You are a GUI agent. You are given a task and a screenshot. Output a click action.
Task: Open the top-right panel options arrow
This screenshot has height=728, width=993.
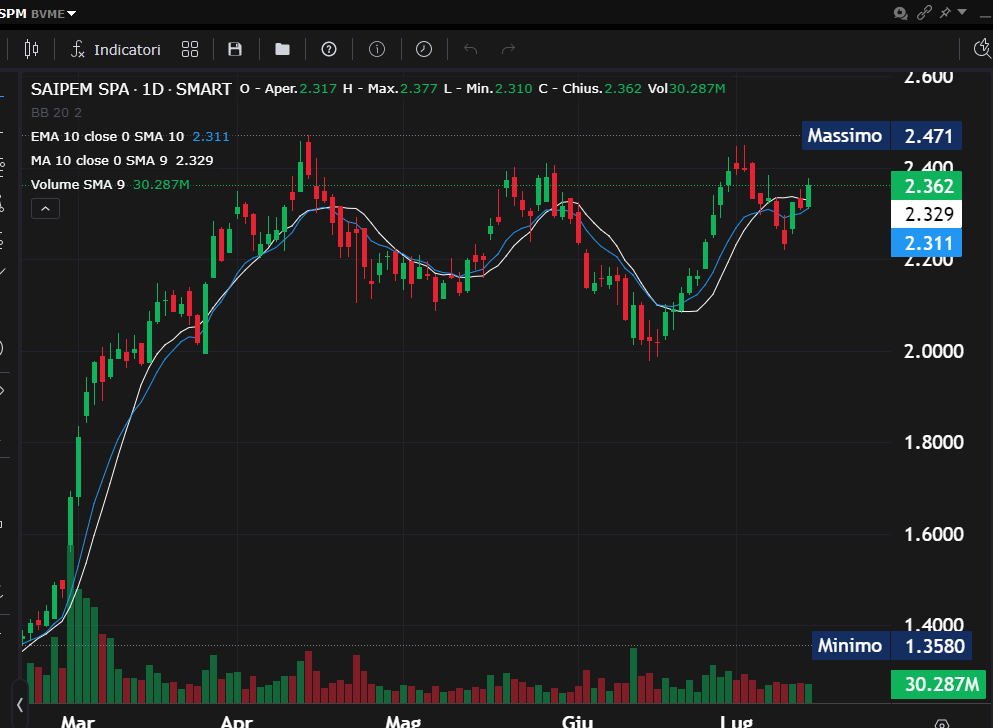click(963, 12)
